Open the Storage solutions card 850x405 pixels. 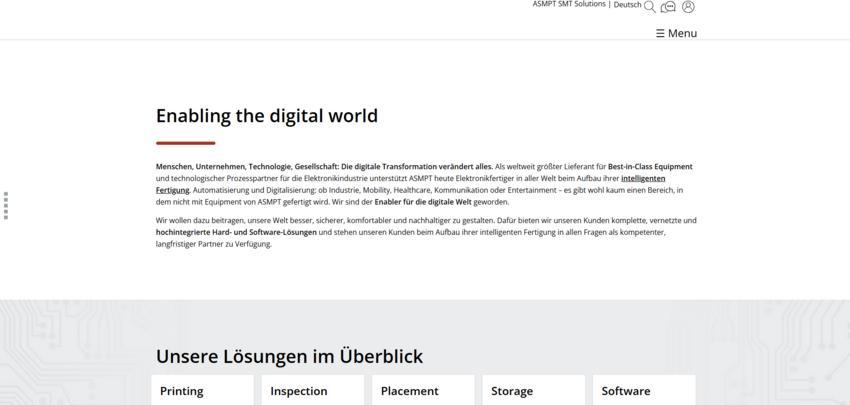point(534,390)
